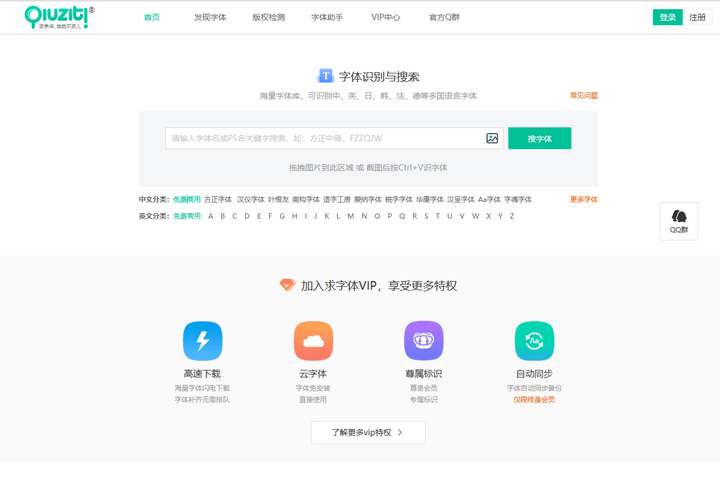Viewport: 720px width, 487px height.
Task: Click the 高速下载 title text
Action: click(202, 374)
